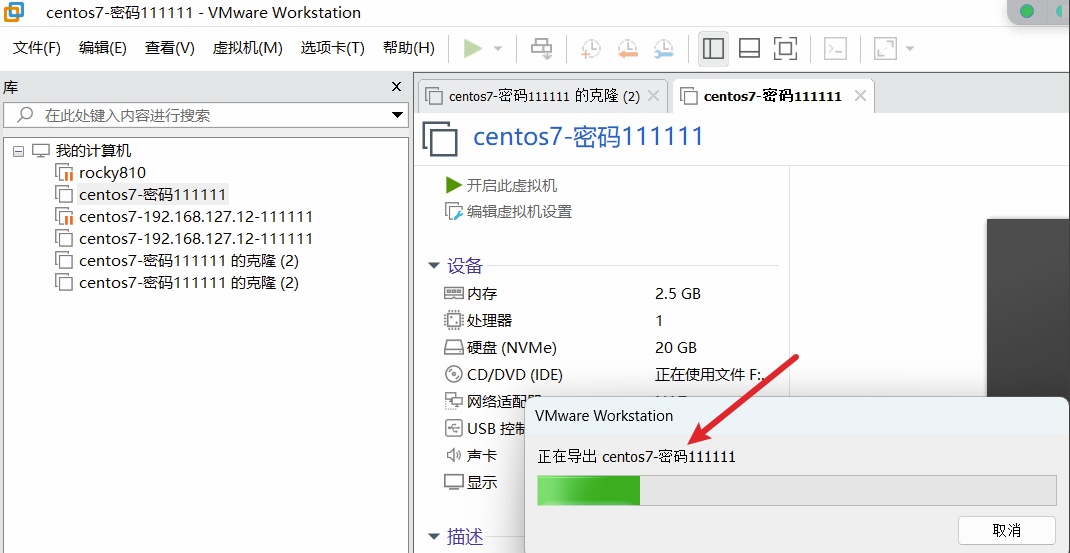The image size is (1070, 553).
Task: Click the processor count value 1
Action: click(x=659, y=321)
